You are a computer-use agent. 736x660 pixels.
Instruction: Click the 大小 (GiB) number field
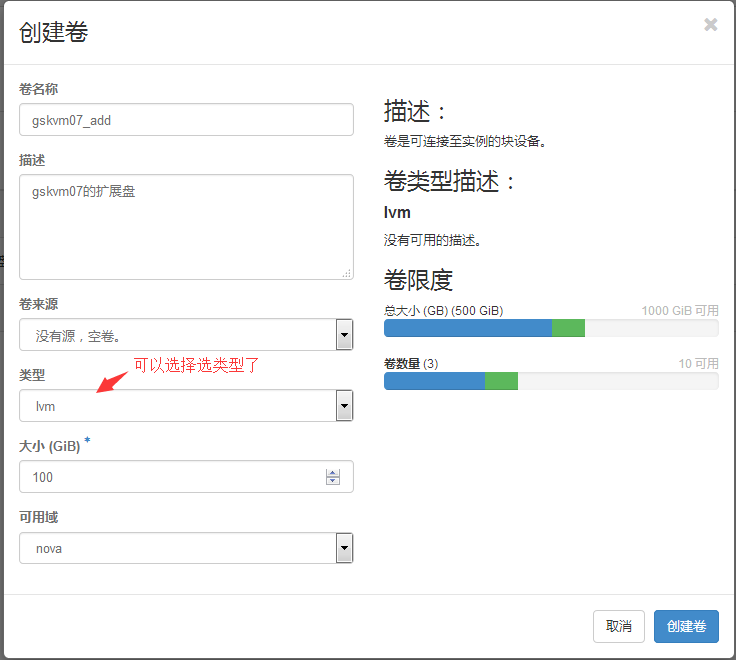(x=170, y=477)
